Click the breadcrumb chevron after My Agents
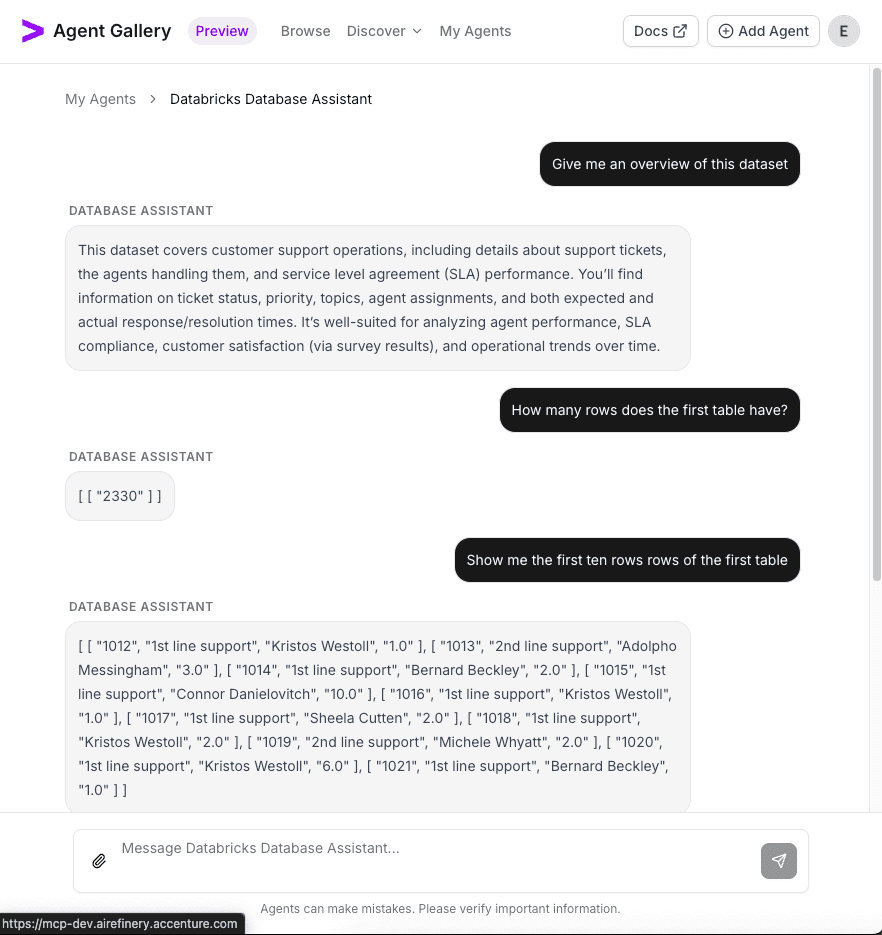The height and width of the screenshot is (935, 882). click(151, 99)
